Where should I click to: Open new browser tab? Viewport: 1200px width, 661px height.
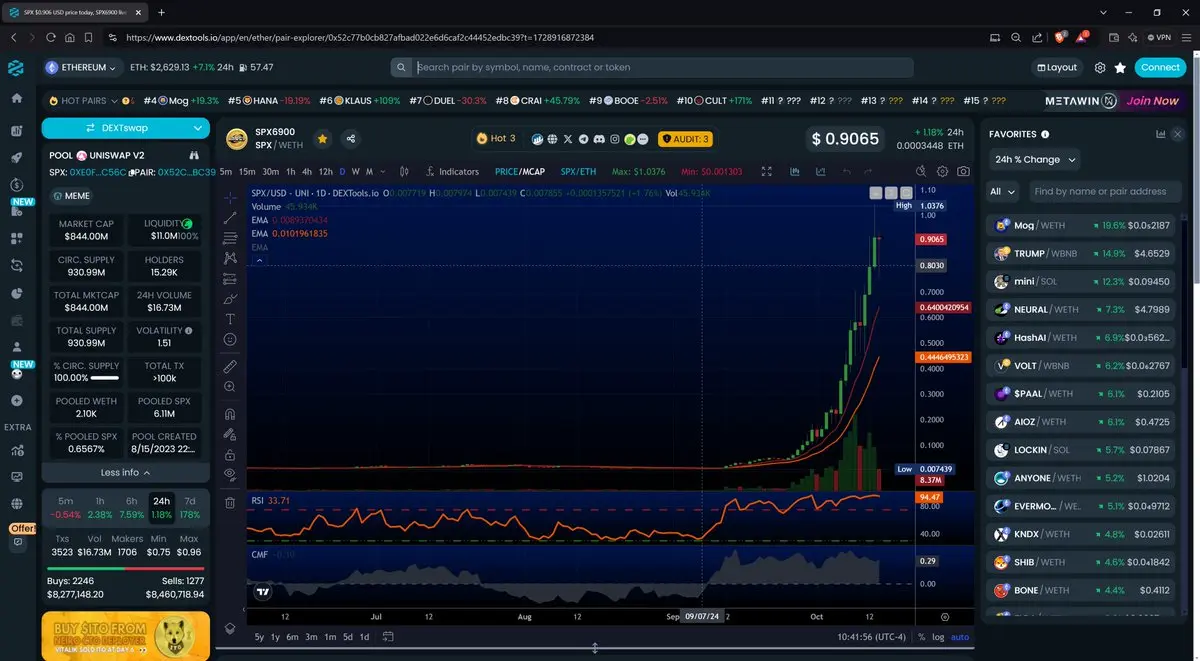(x=162, y=13)
